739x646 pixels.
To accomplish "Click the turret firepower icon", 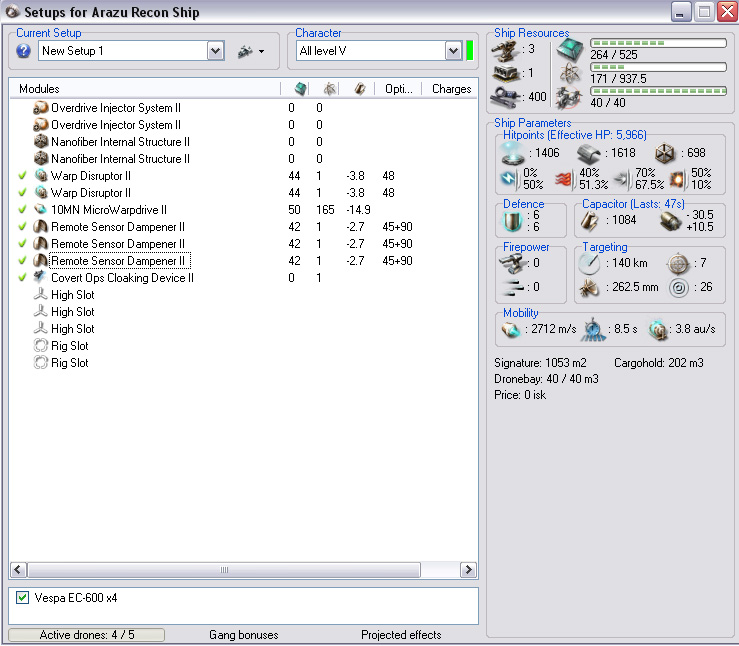I will coord(513,263).
